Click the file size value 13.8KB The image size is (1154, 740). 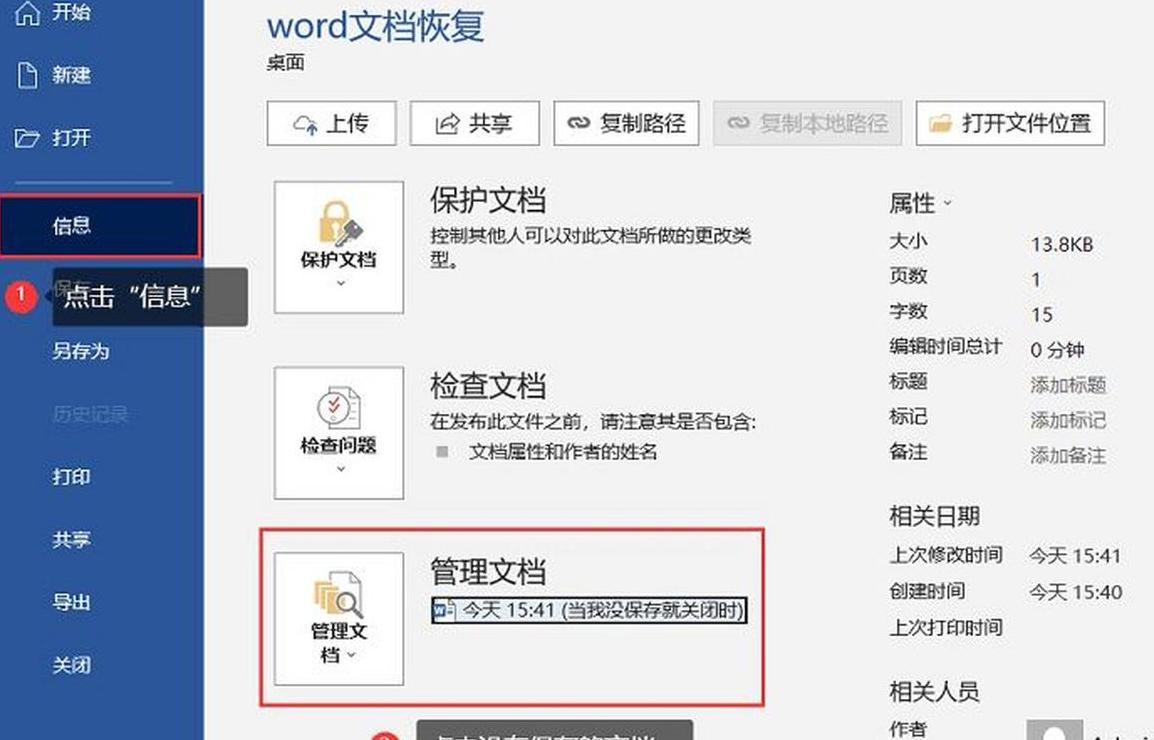point(1061,244)
